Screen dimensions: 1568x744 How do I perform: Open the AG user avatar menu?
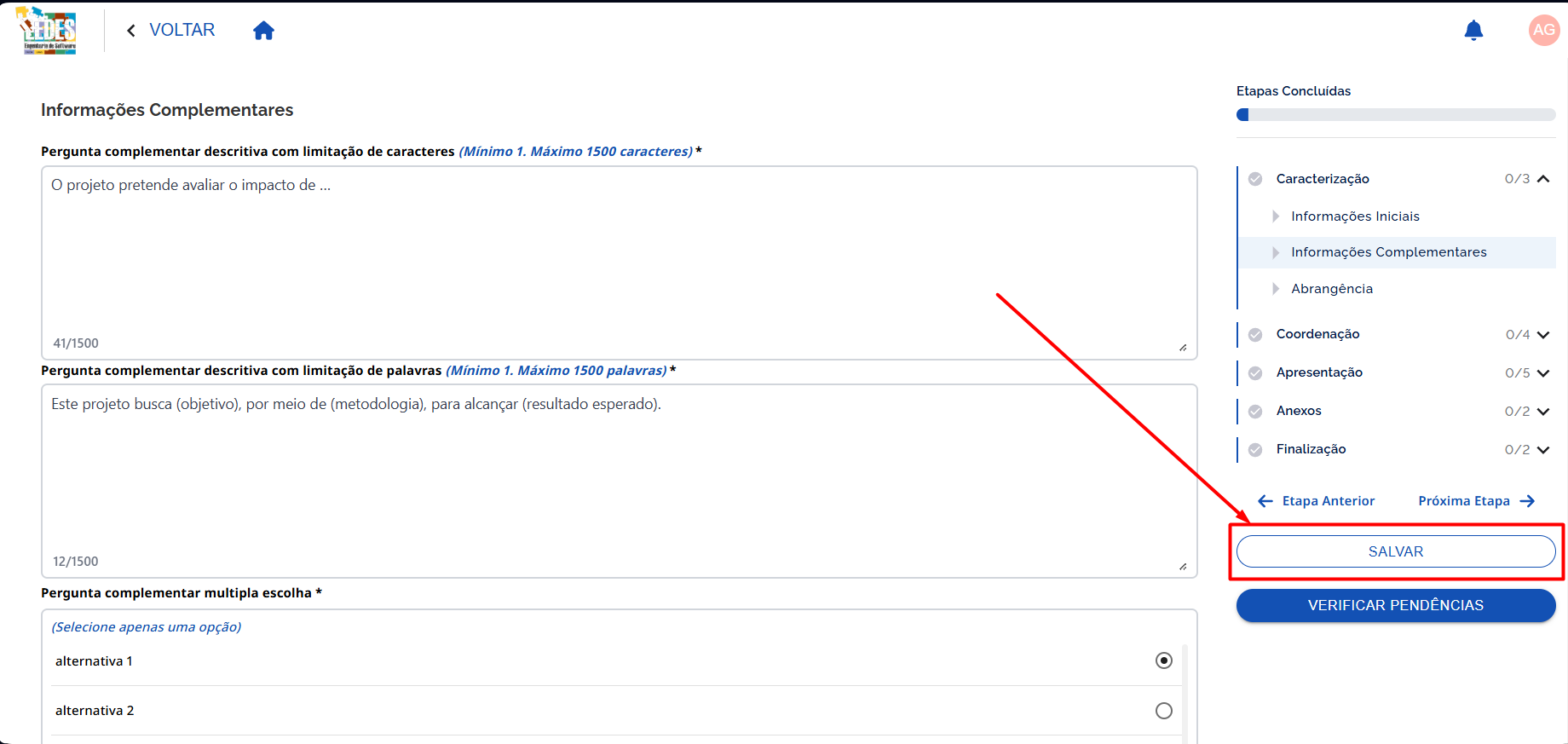click(x=1543, y=30)
